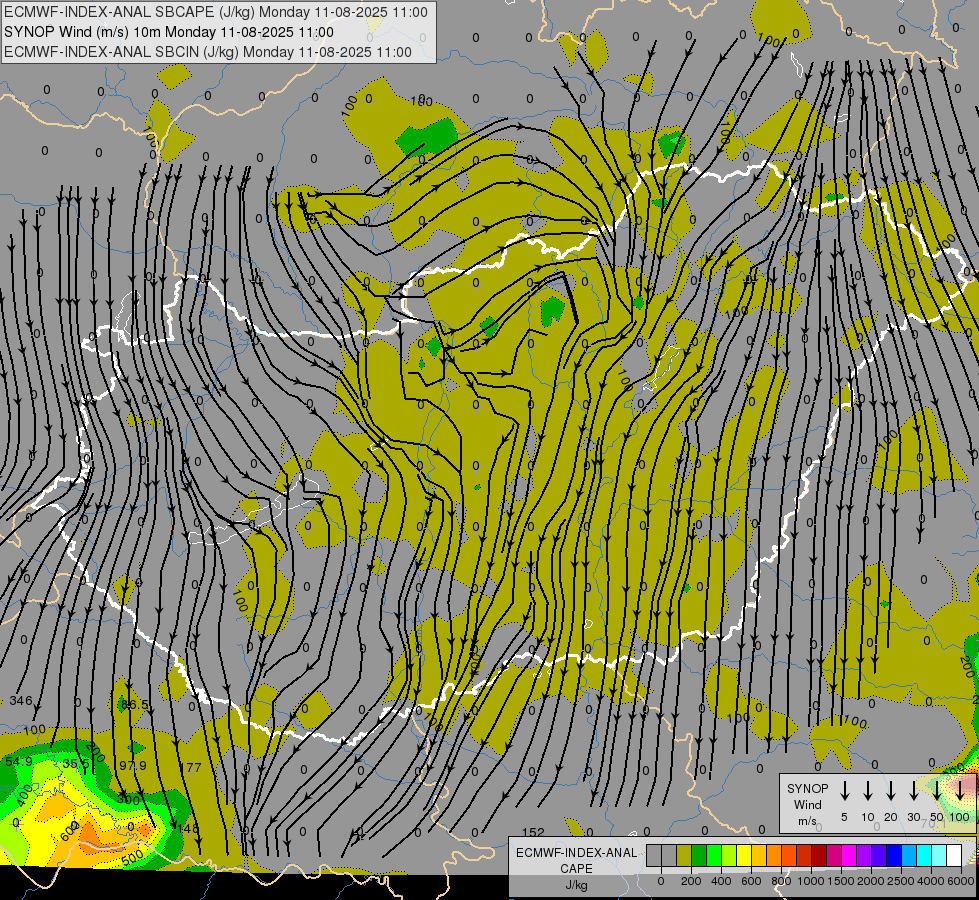
Task: Pick the orange CAPE swatch left of 800
Action: (x=774, y=856)
